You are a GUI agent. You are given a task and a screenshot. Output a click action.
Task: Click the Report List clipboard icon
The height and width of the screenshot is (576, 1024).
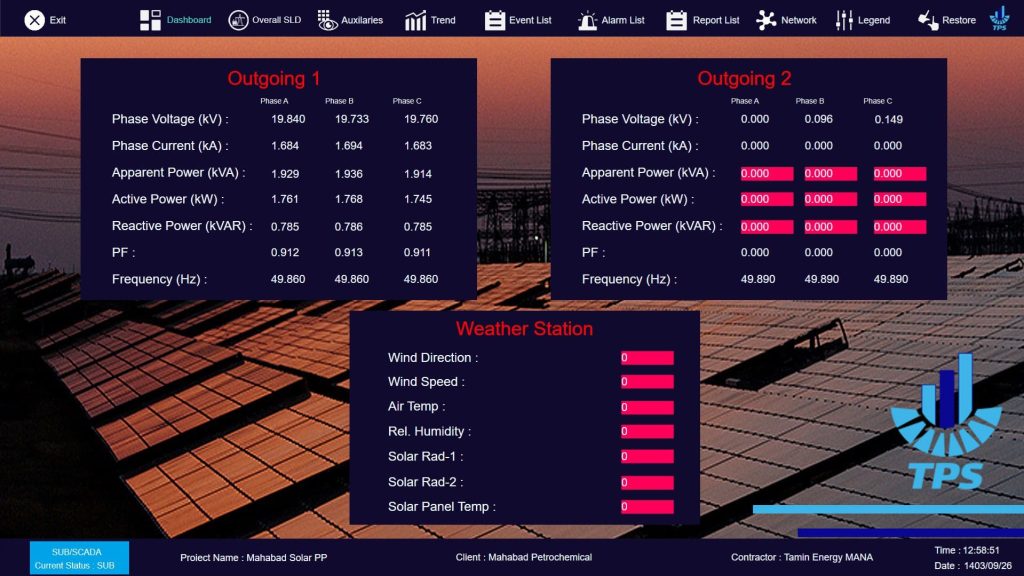(x=677, y=20)
